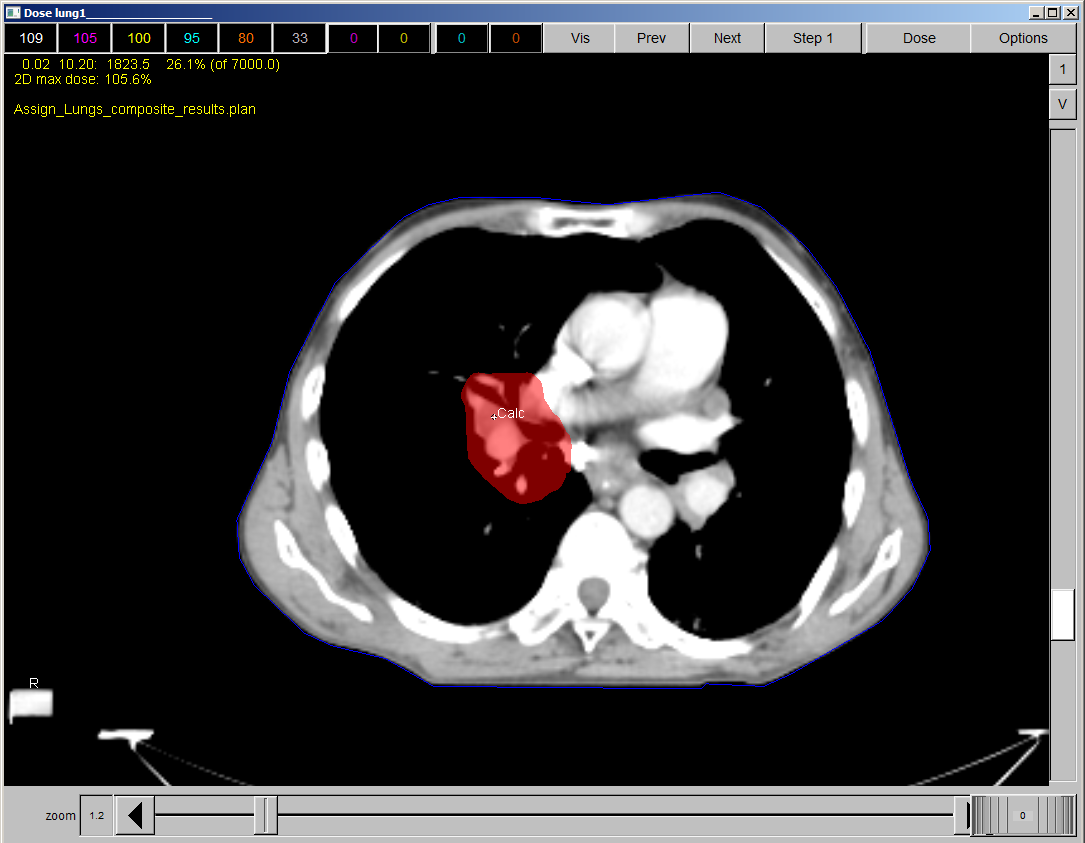
Task: Open the Dose menu
Action: 919,39
